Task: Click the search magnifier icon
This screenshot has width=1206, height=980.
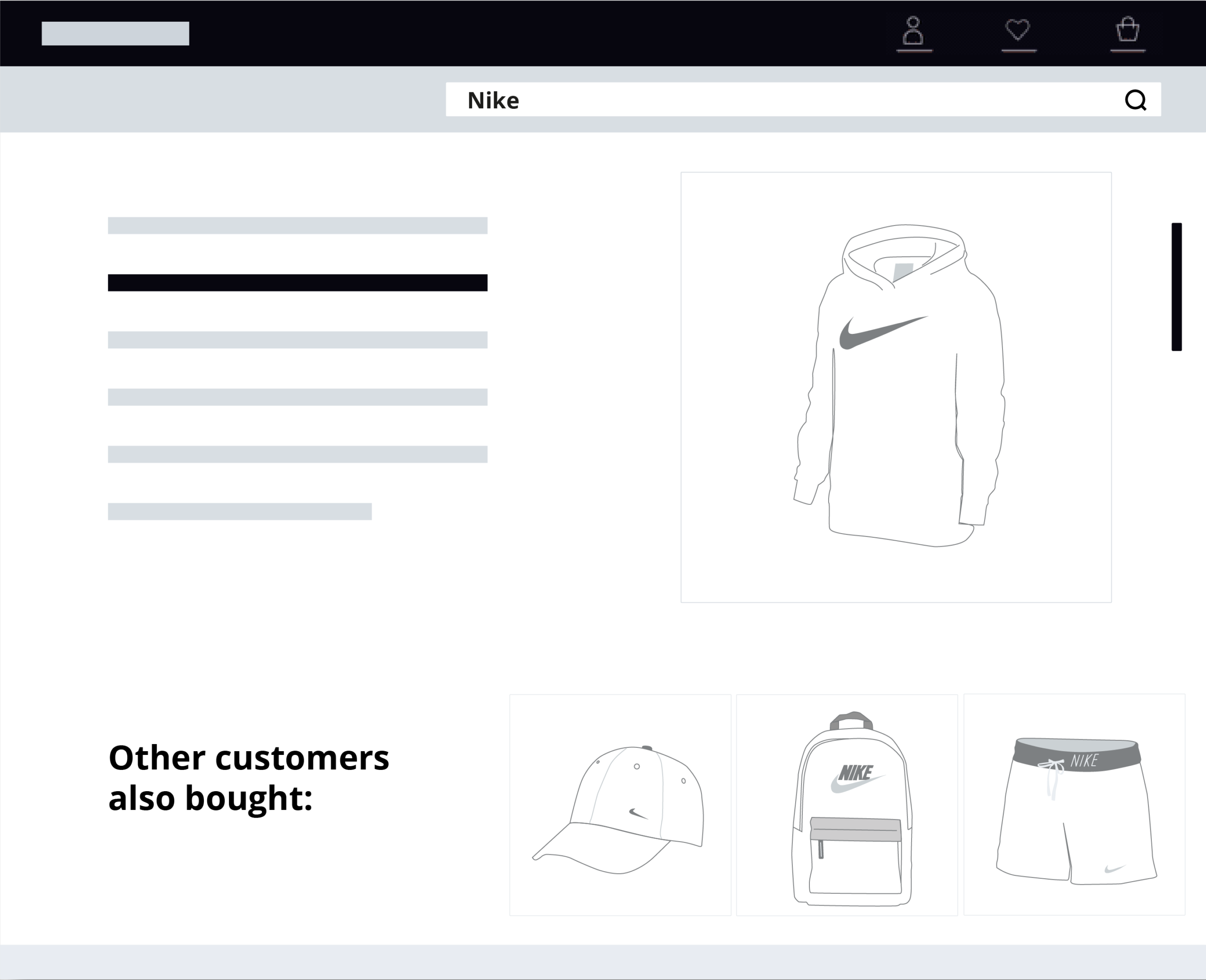Action: (1135, 100)
